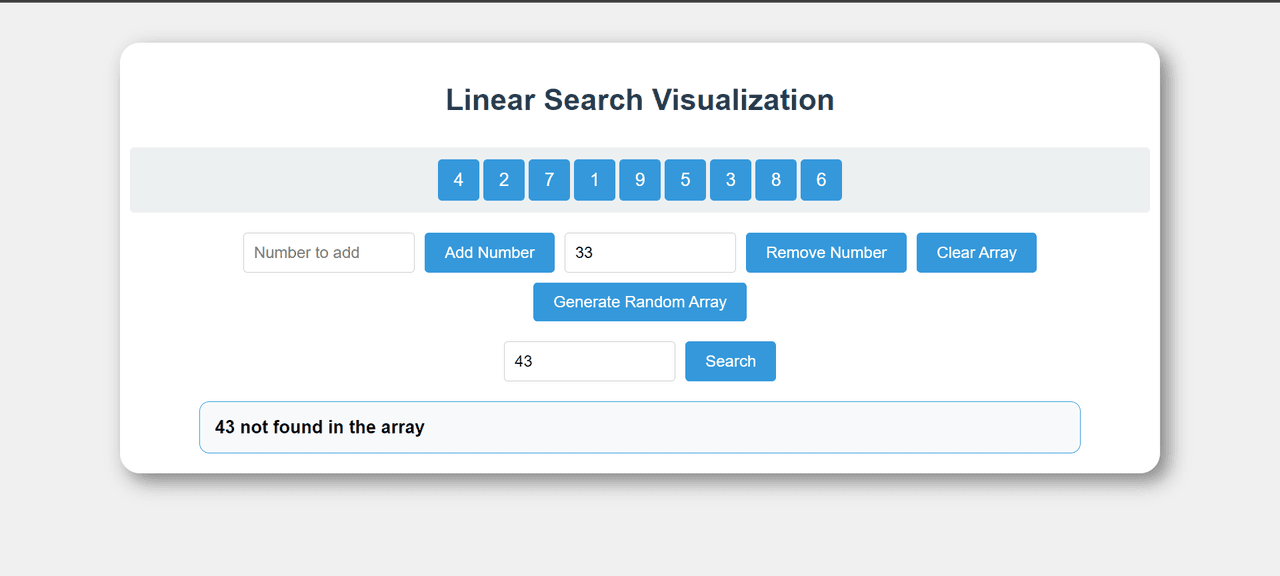Click the array element showing 9
The width and height of the screenshot is (1280, 576).
pos(640,180)
